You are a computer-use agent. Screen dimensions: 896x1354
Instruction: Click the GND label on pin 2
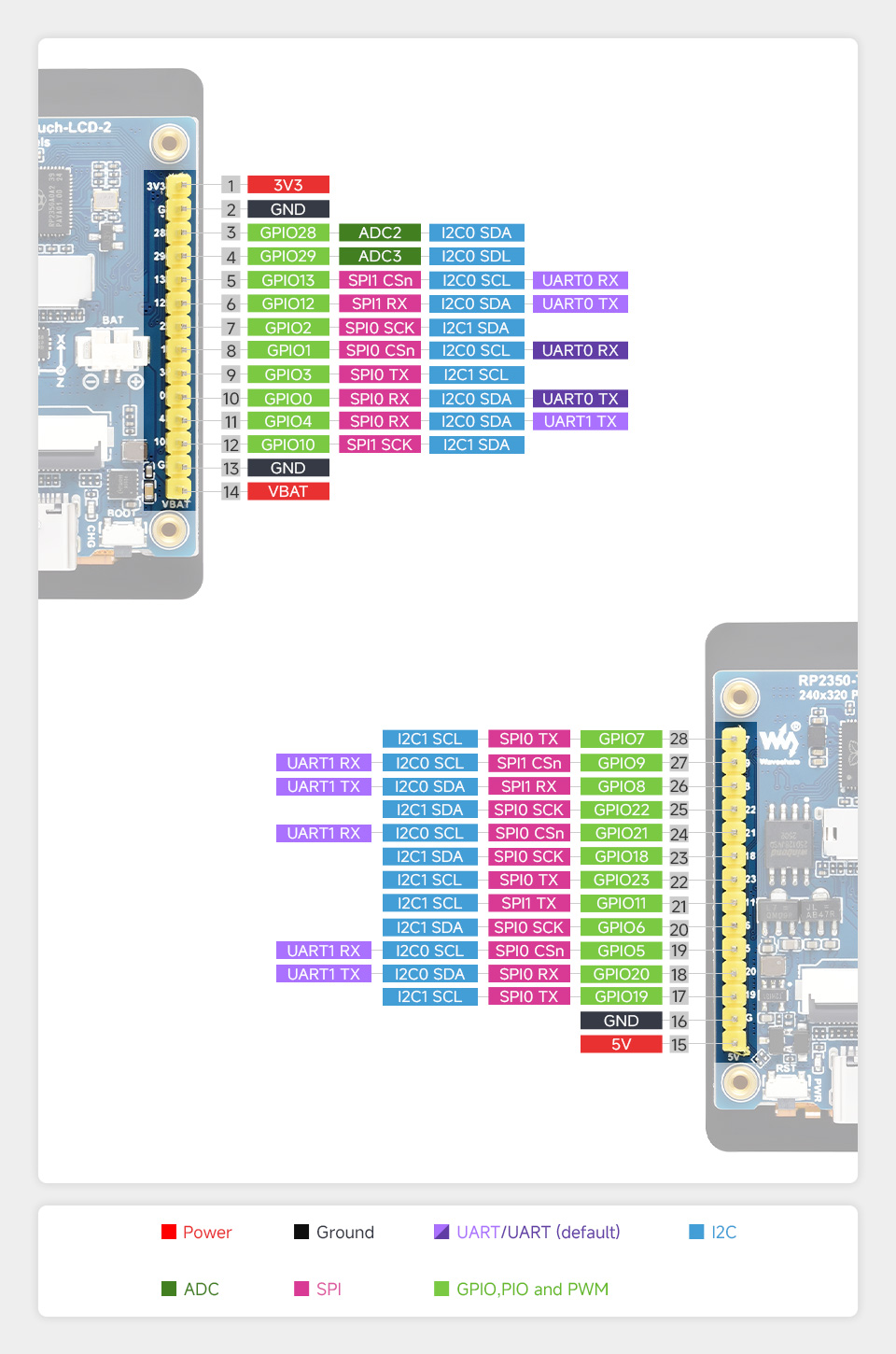[288, 209]
